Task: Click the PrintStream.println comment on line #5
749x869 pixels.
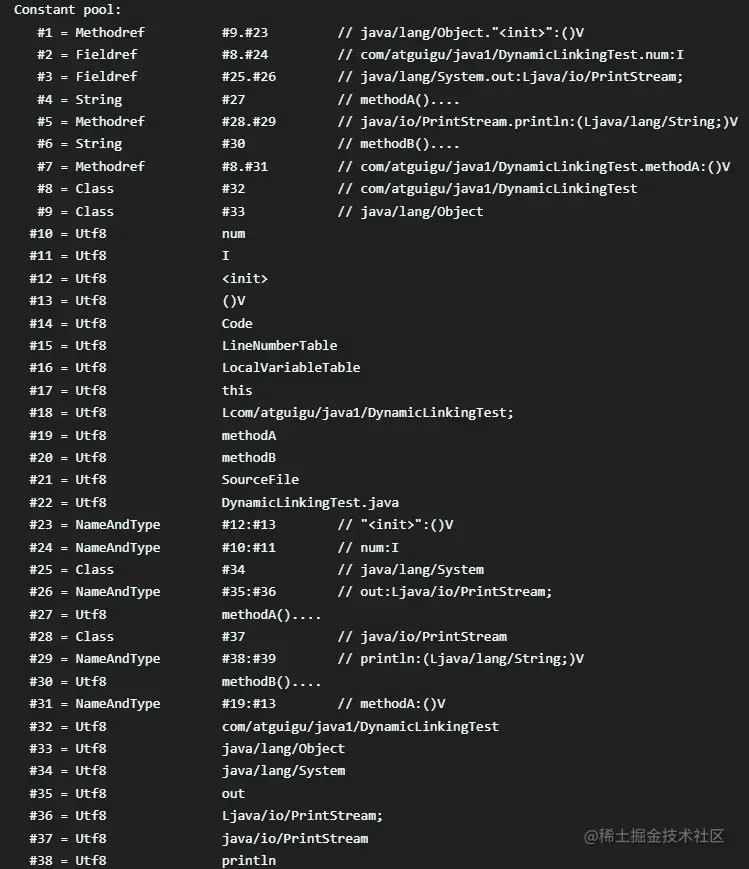Action: coord(549,121)
